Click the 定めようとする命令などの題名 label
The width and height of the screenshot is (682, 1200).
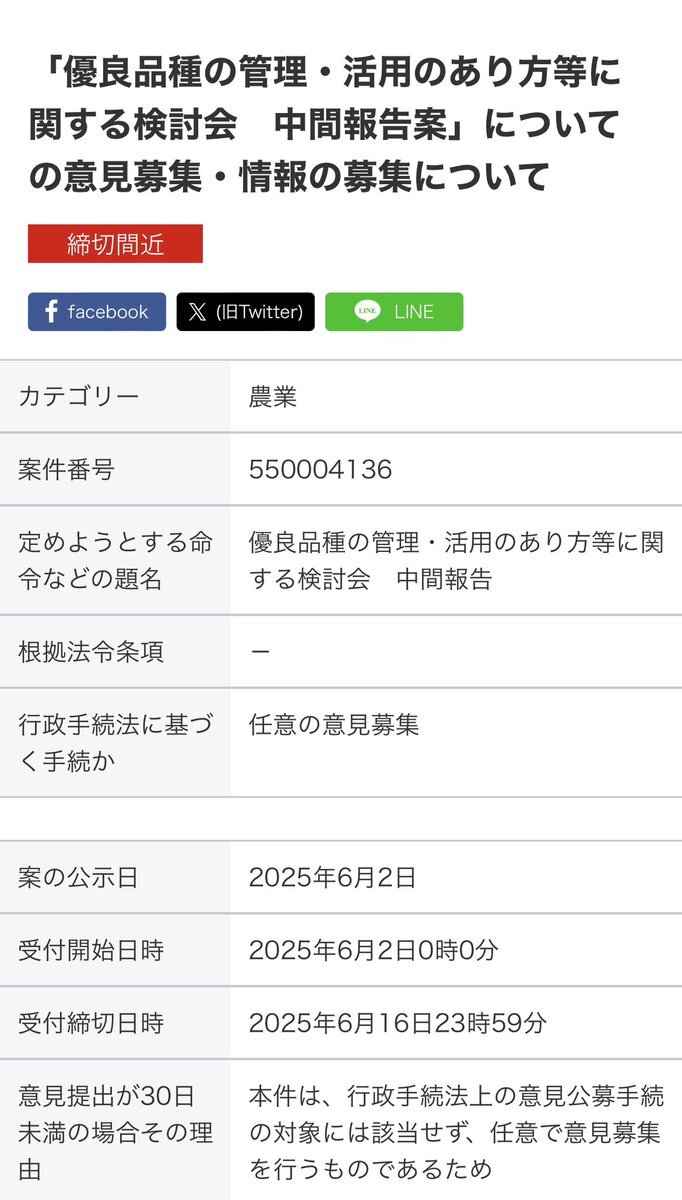(115, 561)
